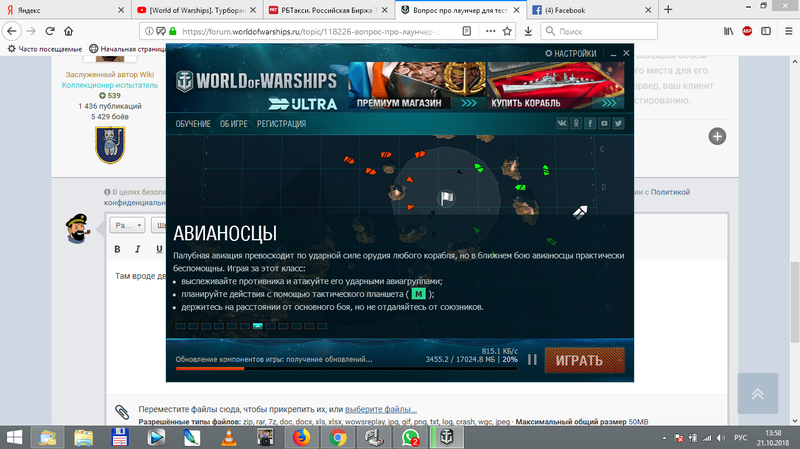Open the Facebook social link in launcher
This screenshot has width=800, height=449.
pos(590,123)
